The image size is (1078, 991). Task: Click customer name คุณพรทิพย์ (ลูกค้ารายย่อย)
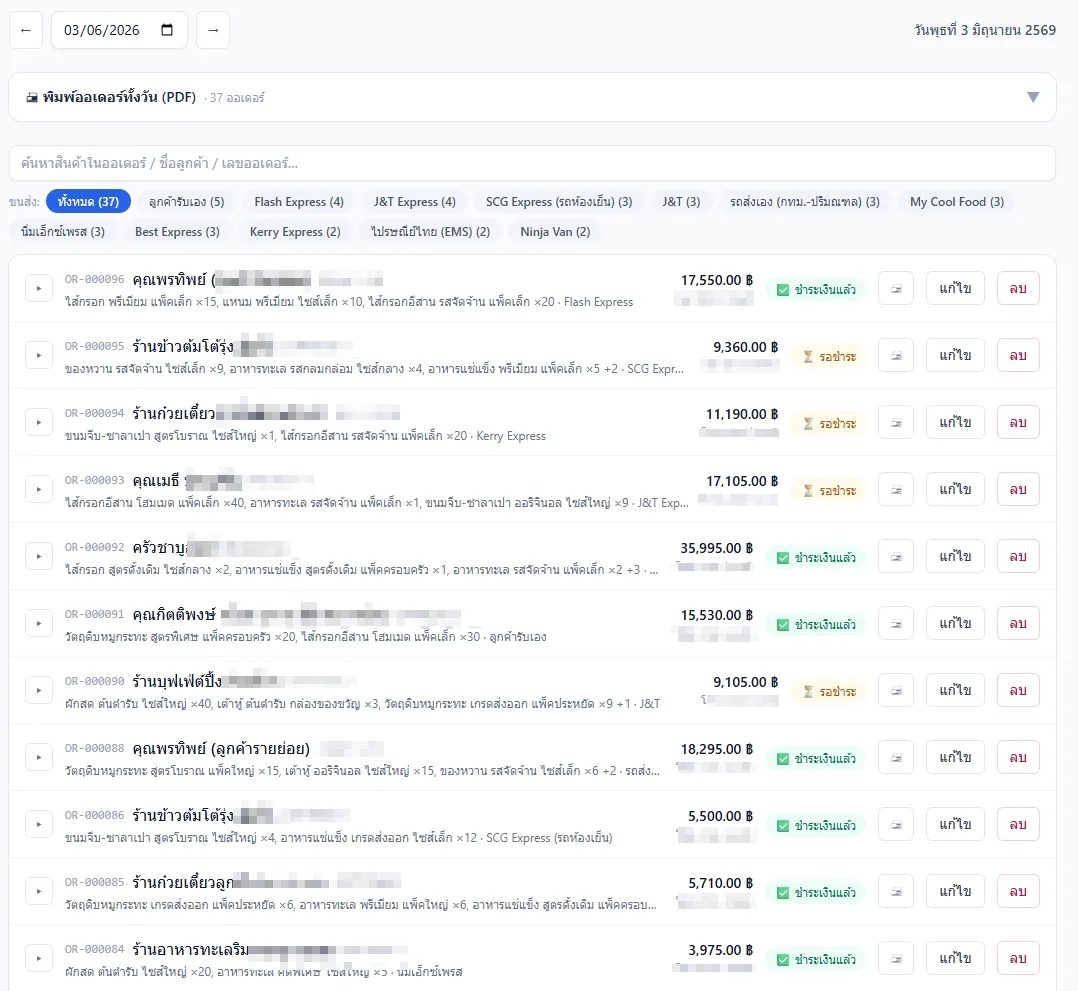pos(221,748)
